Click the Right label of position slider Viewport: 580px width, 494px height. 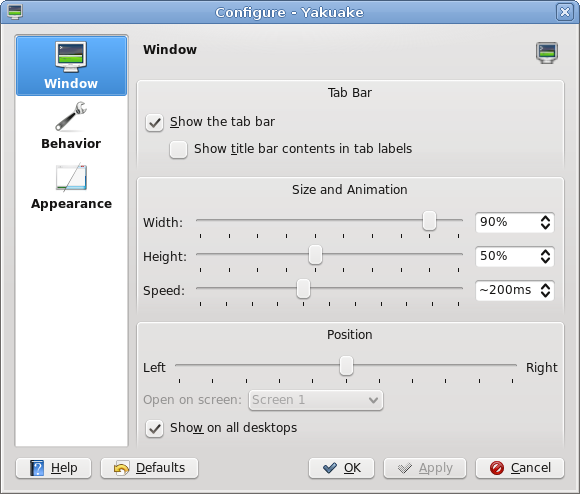(542, 368)
